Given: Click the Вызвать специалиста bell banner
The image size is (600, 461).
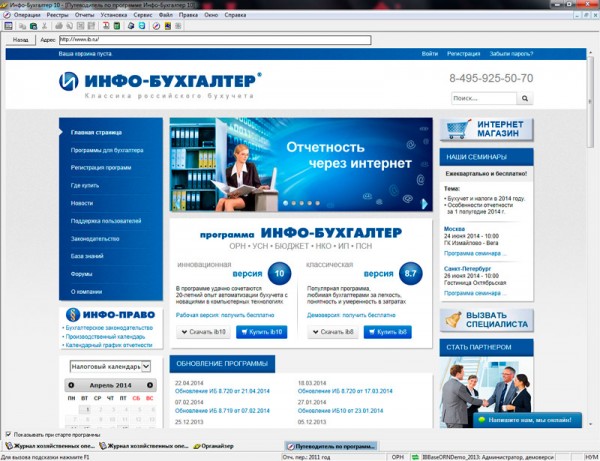Looking at the screenshot, I should coord(486,320).
